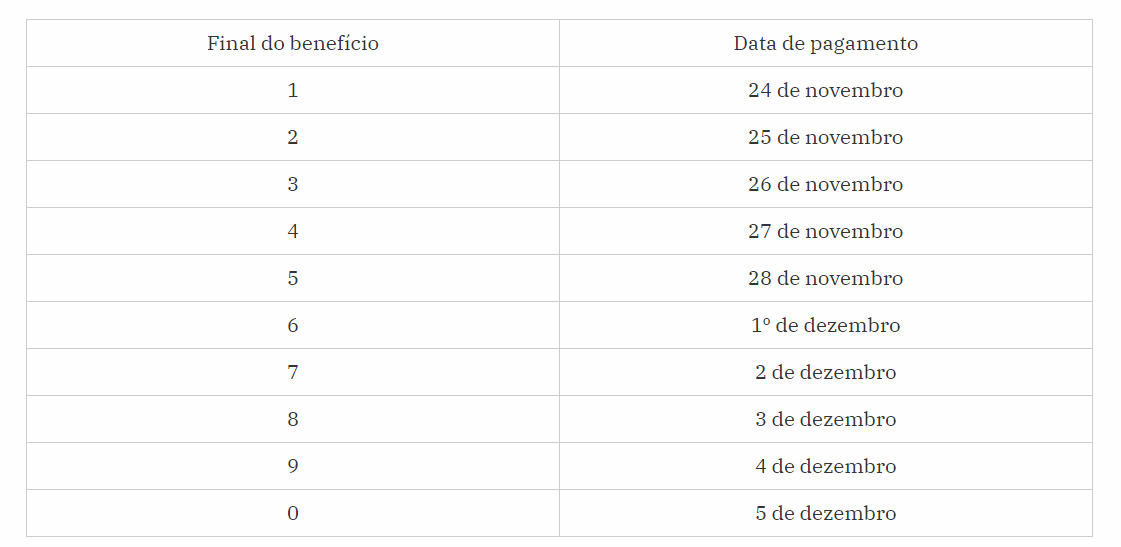Viewport: 1121px width, 547px height.
Task: Click the "26 de novembro" cell
Action: pyautogui.click(x=825, y=184)
